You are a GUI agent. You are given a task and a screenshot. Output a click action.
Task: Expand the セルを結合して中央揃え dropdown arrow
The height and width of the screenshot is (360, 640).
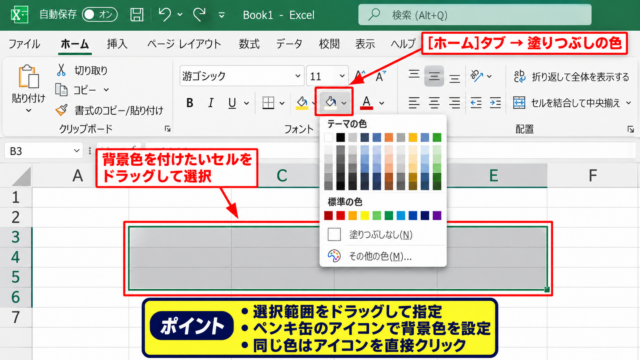tap(629, 103)
